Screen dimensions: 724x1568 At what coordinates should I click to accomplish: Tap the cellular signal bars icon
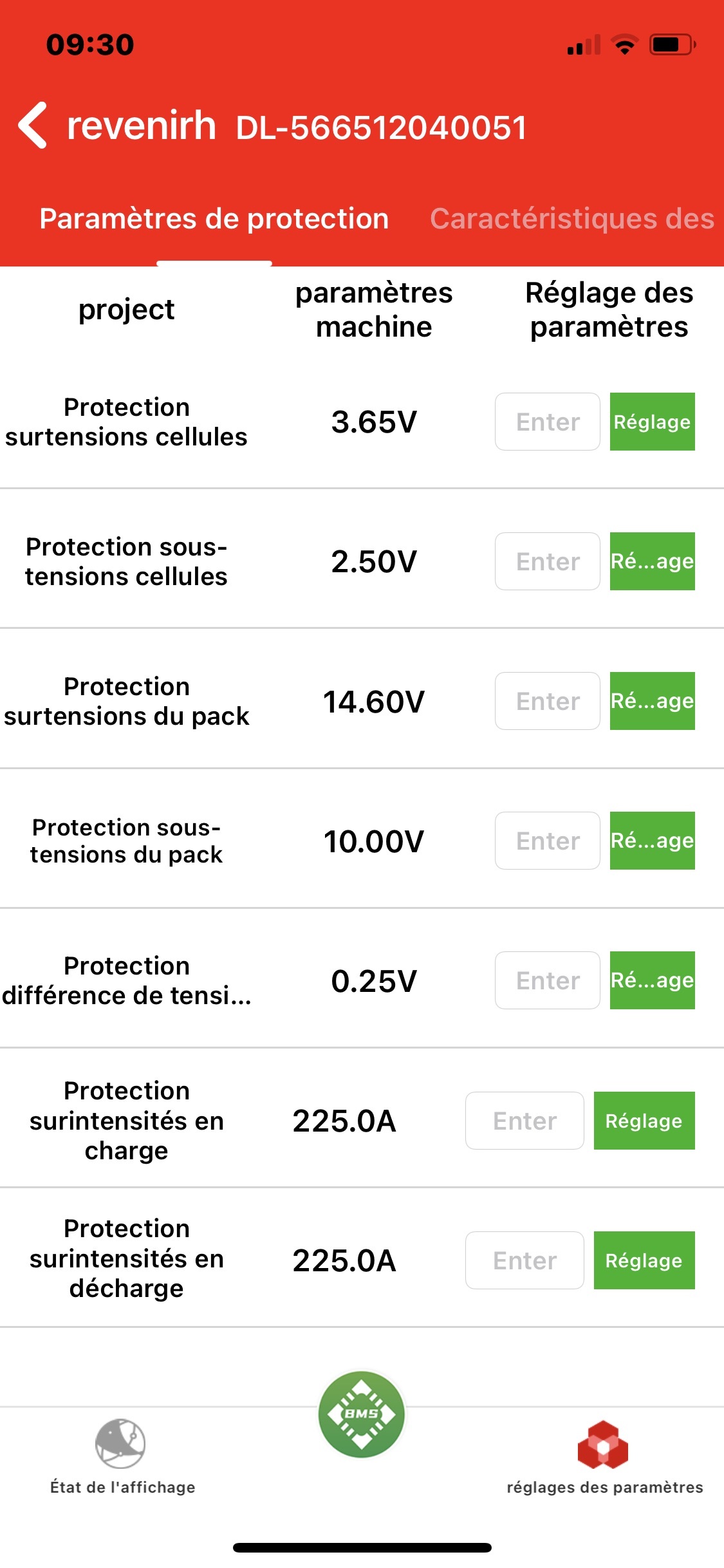click(x=584, y=45)
